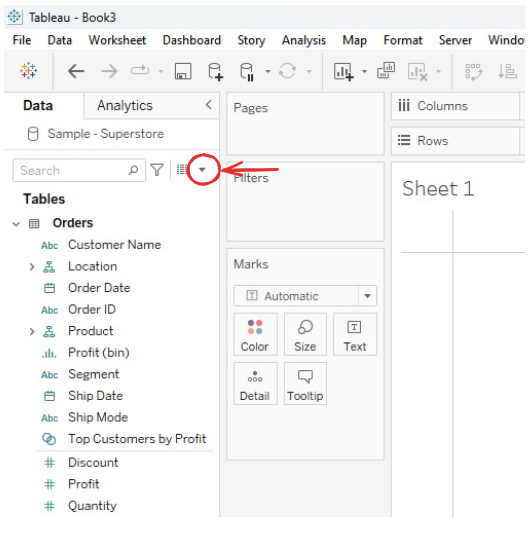Viewport: 531px width, 534px height.
Task: Click the Tableau start page logo icon
Action: click(29, 70)
